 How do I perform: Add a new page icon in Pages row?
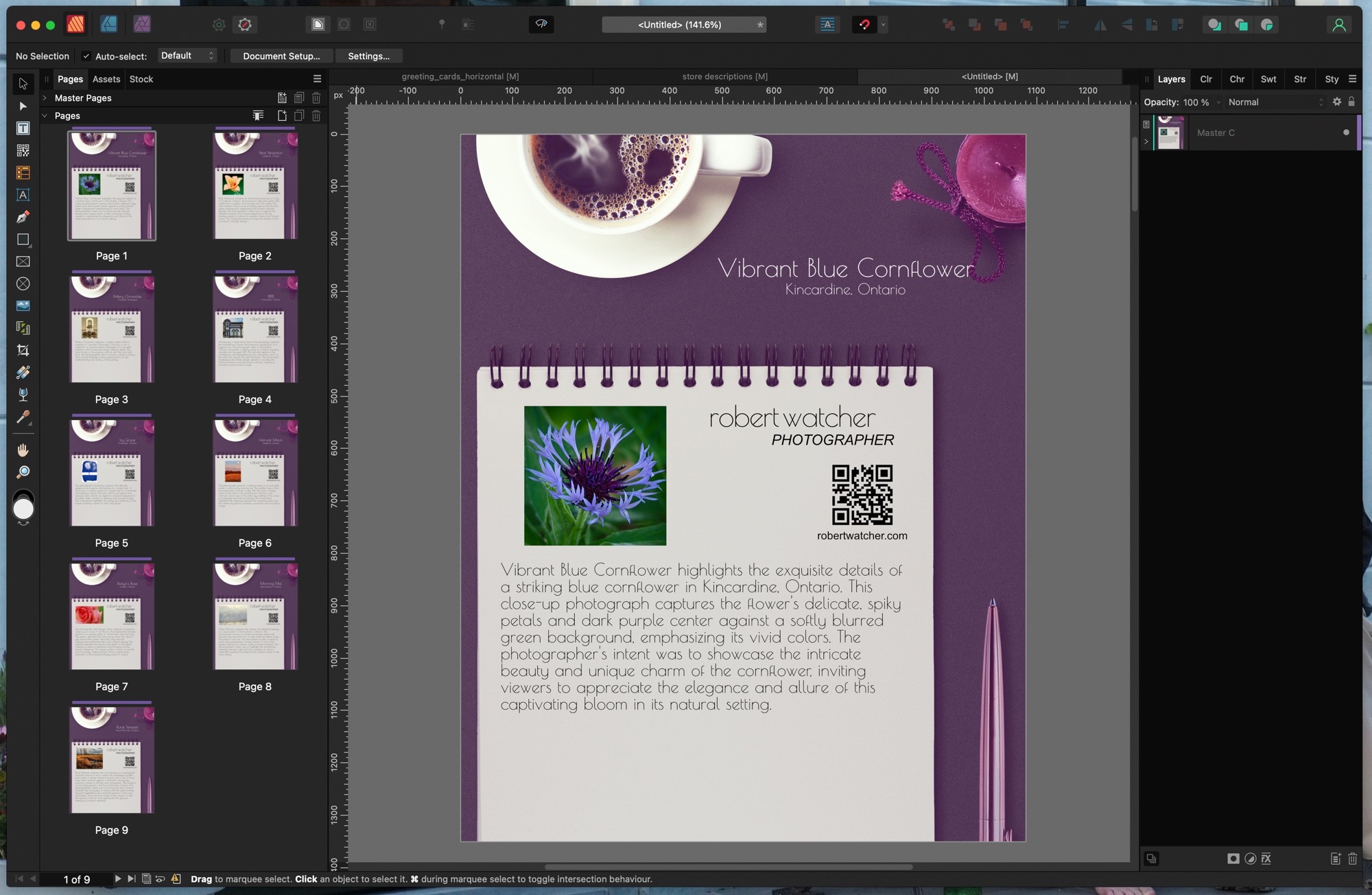(x=282, y=116)
